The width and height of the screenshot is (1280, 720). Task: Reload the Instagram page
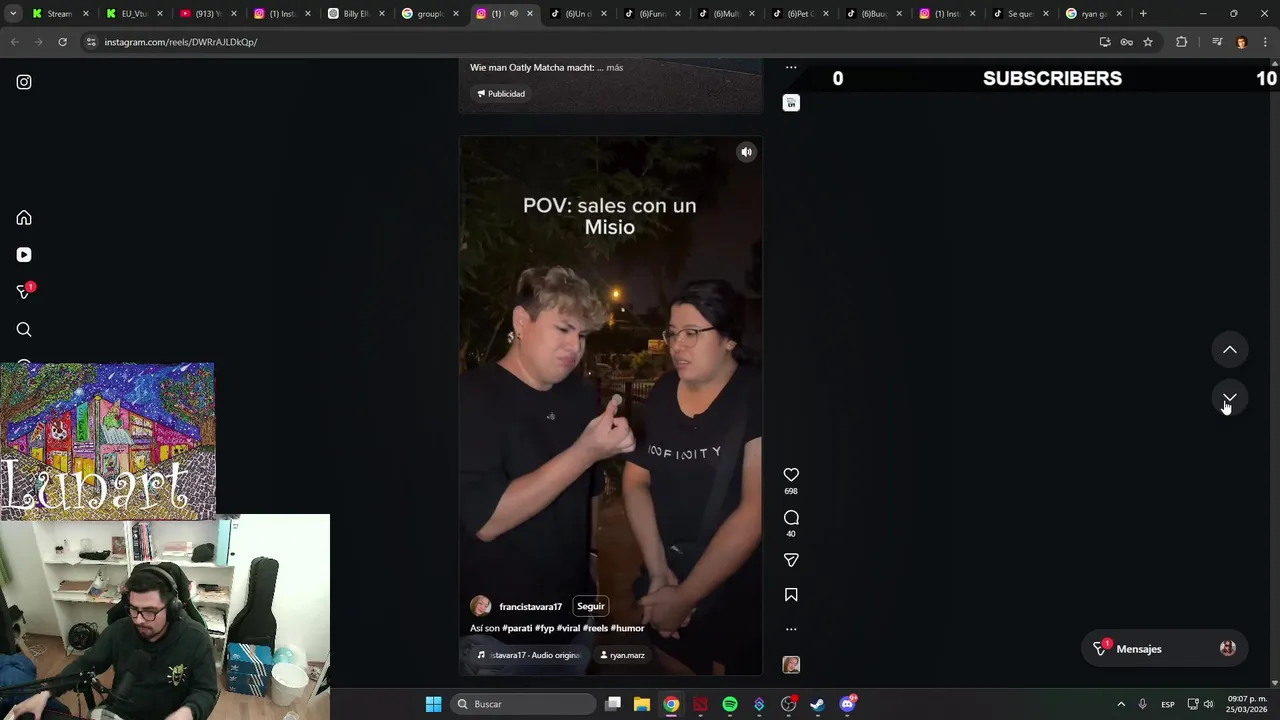62,42
